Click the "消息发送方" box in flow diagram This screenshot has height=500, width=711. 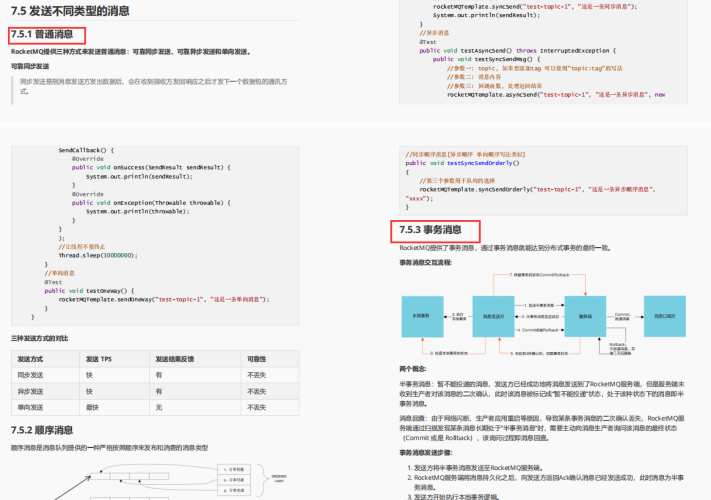point(493,316)
